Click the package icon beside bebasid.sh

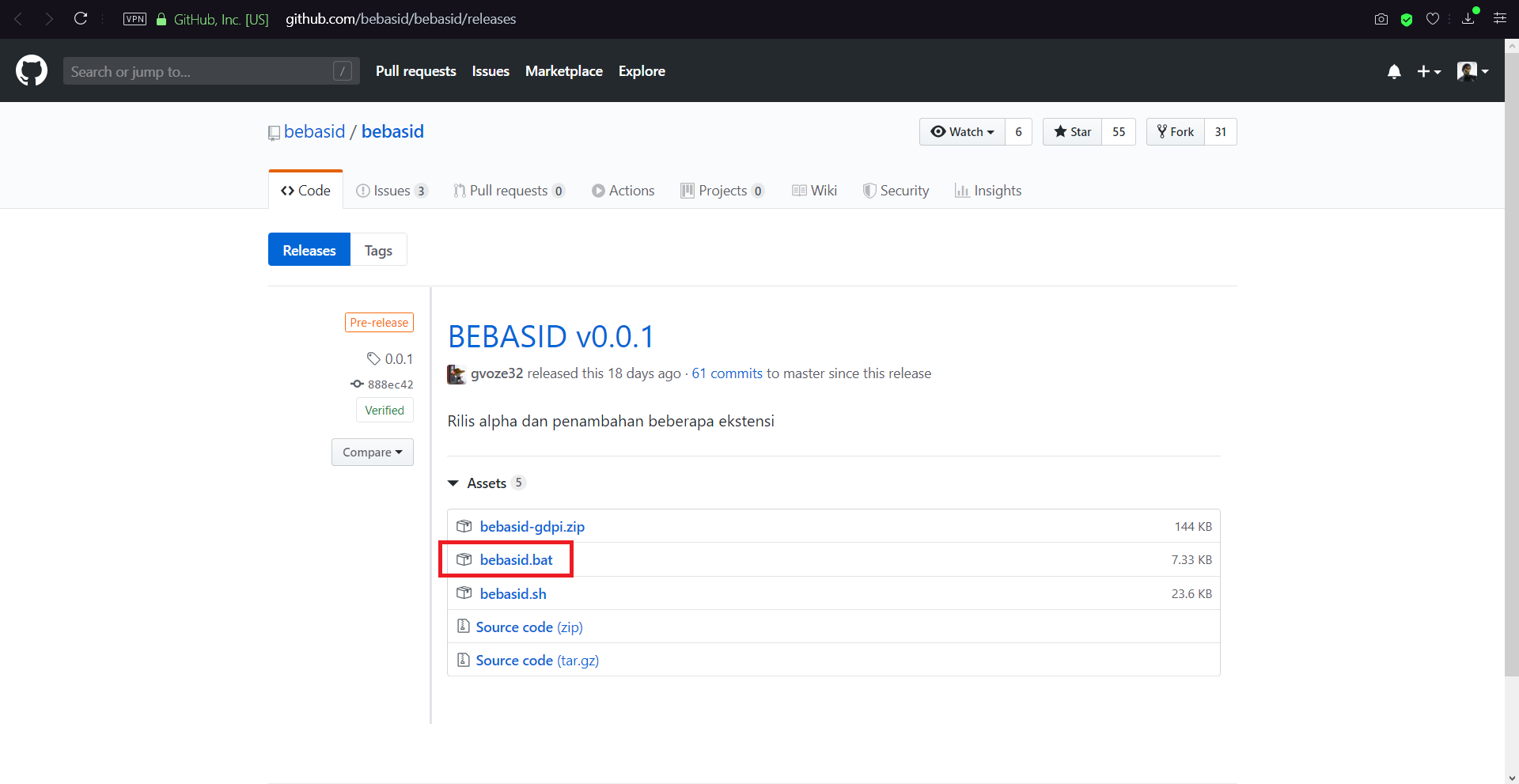464,593
